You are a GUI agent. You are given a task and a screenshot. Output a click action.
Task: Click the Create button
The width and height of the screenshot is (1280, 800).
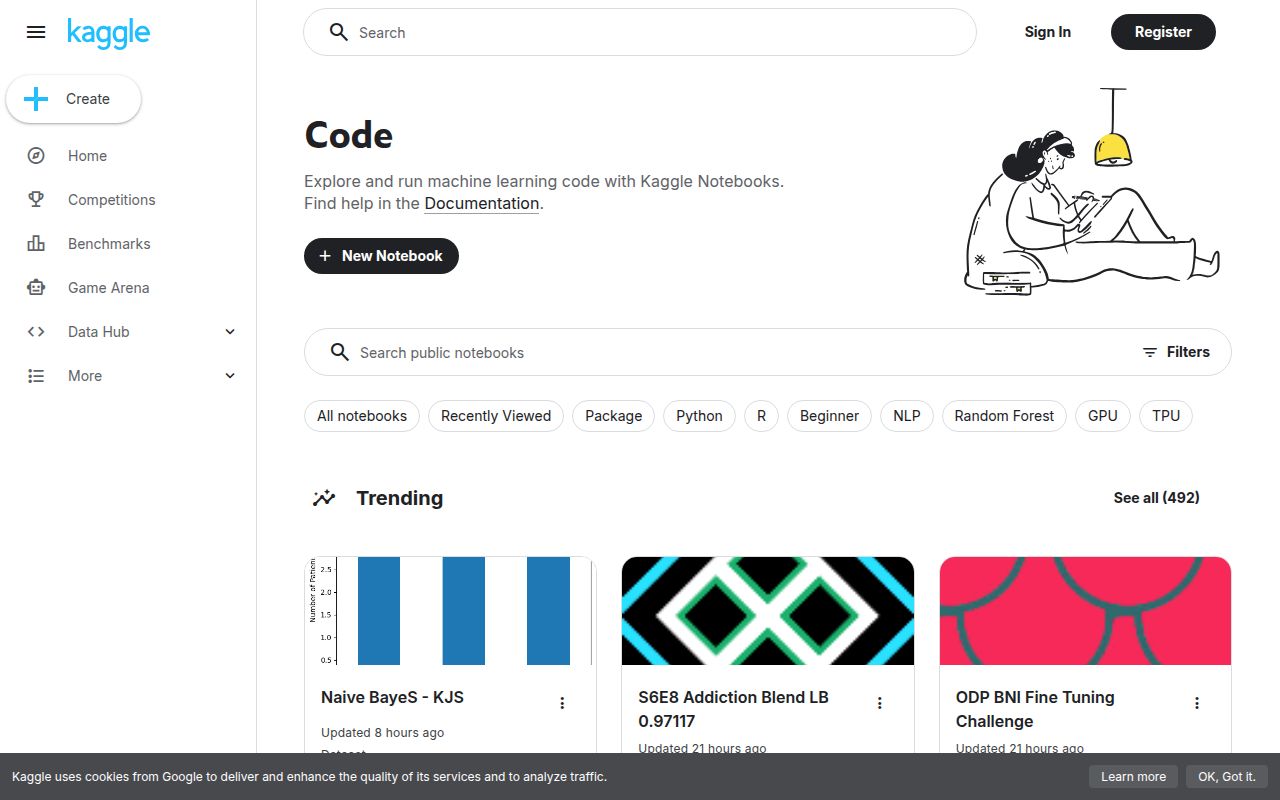74,99
